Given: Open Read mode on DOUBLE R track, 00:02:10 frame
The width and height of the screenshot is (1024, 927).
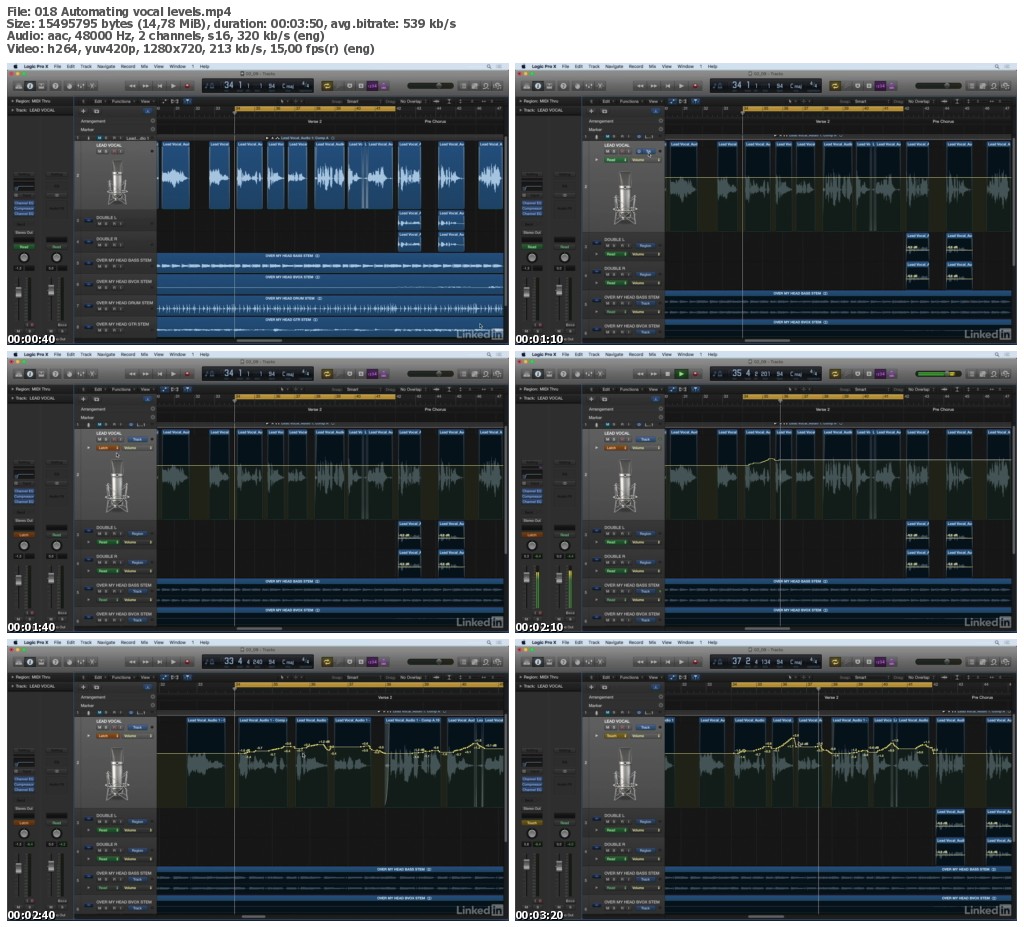Looking at the screenshot, I should point(616,571).
